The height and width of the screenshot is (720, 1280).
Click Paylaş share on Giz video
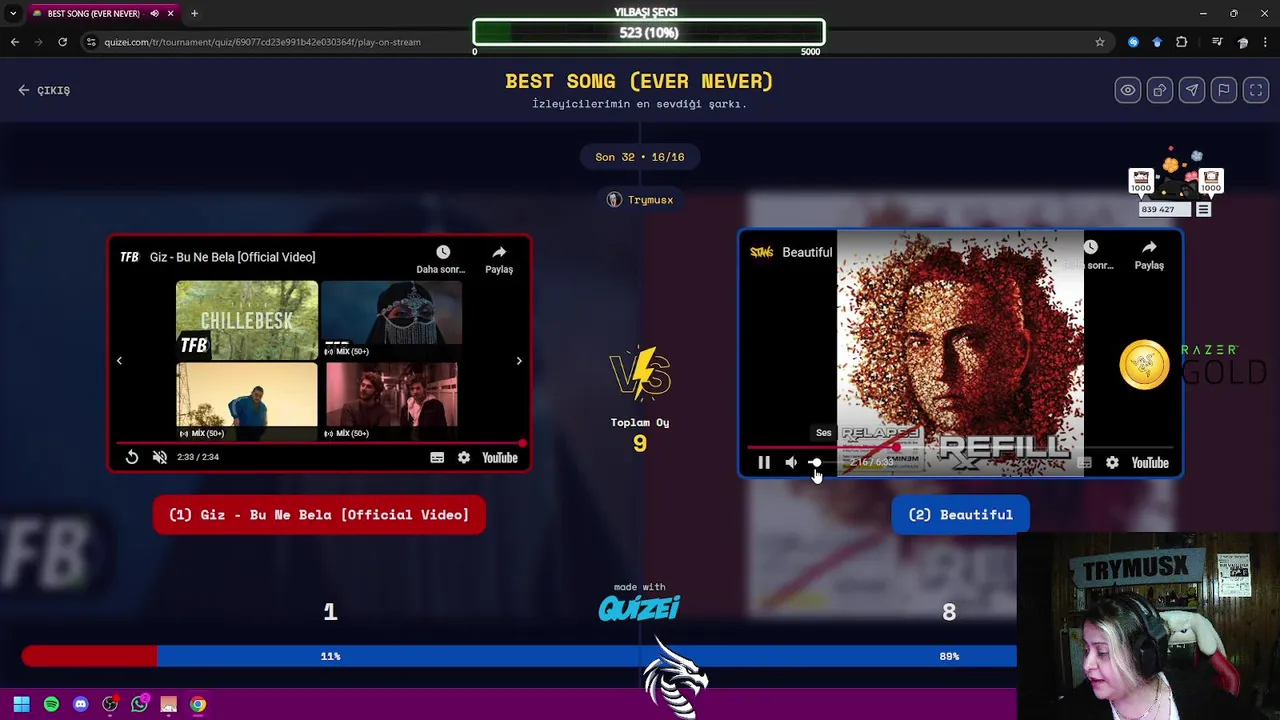coord(499,259)
